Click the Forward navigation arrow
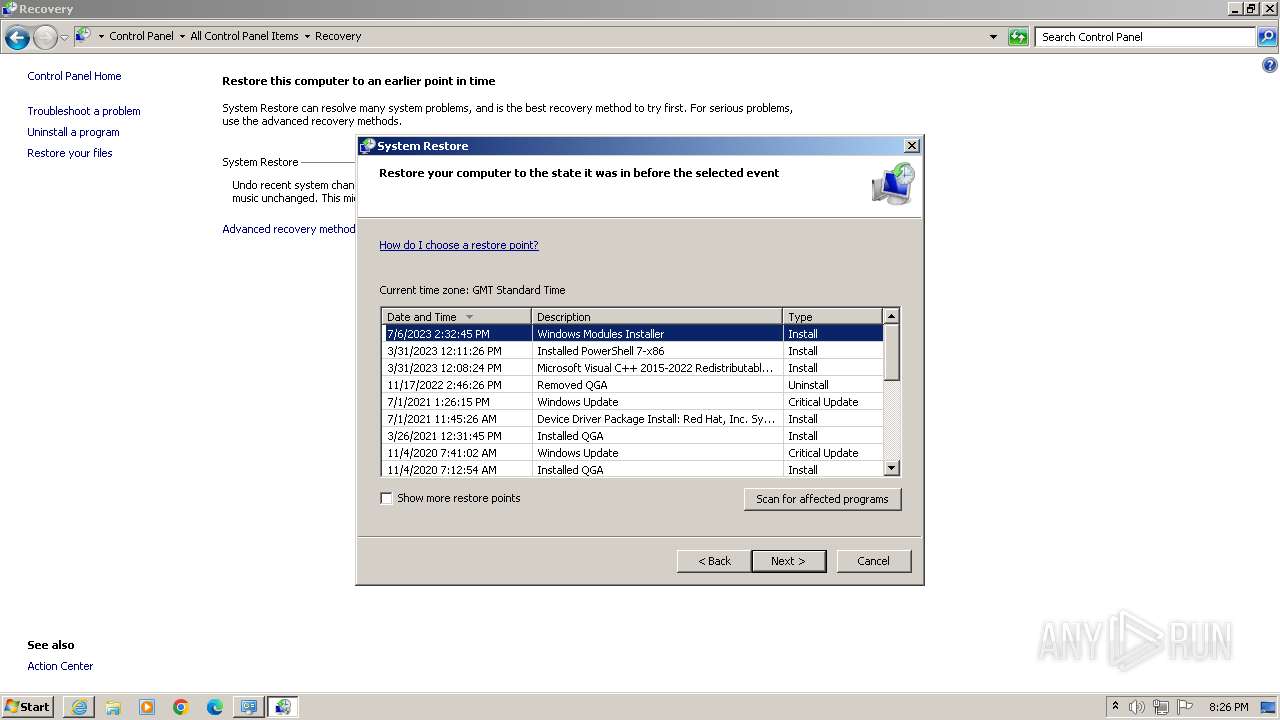 pyautogui.click(x=45, y=38)
